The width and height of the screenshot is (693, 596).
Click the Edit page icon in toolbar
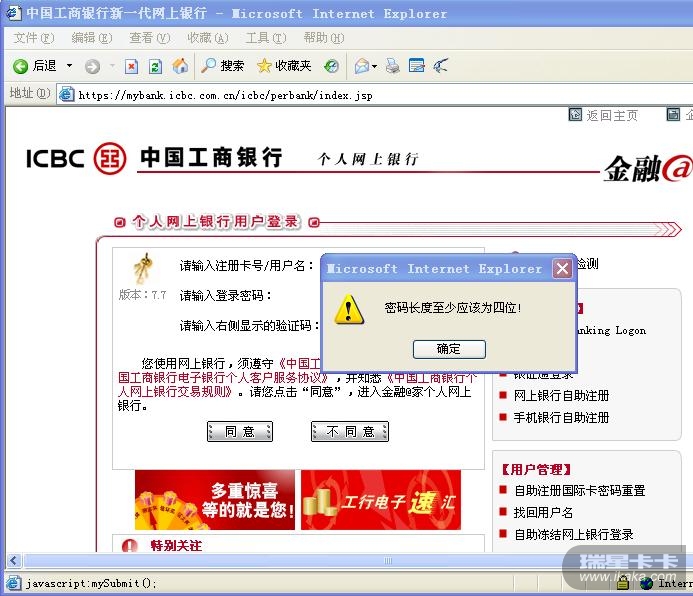tap(416, 66)
